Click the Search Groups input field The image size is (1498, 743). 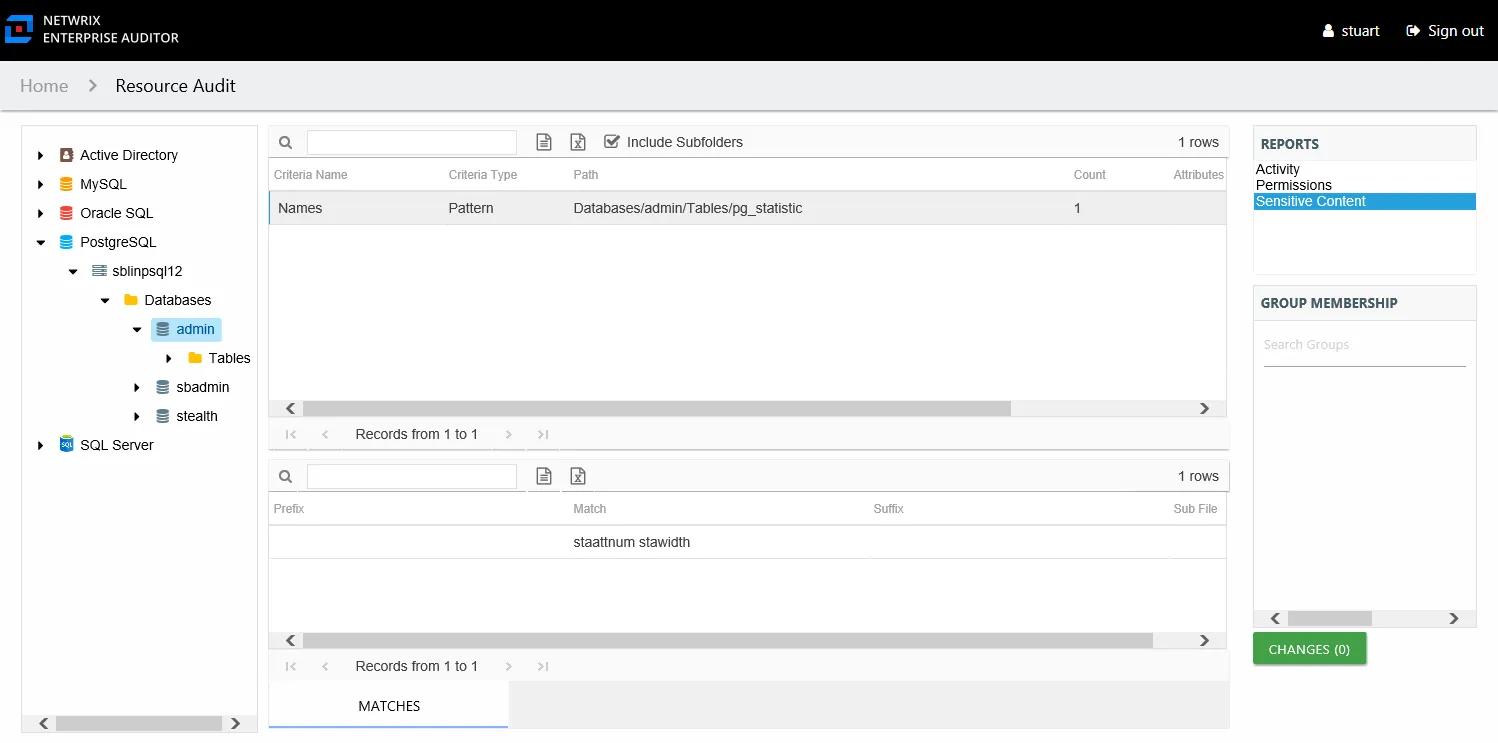click(1364, 345)
